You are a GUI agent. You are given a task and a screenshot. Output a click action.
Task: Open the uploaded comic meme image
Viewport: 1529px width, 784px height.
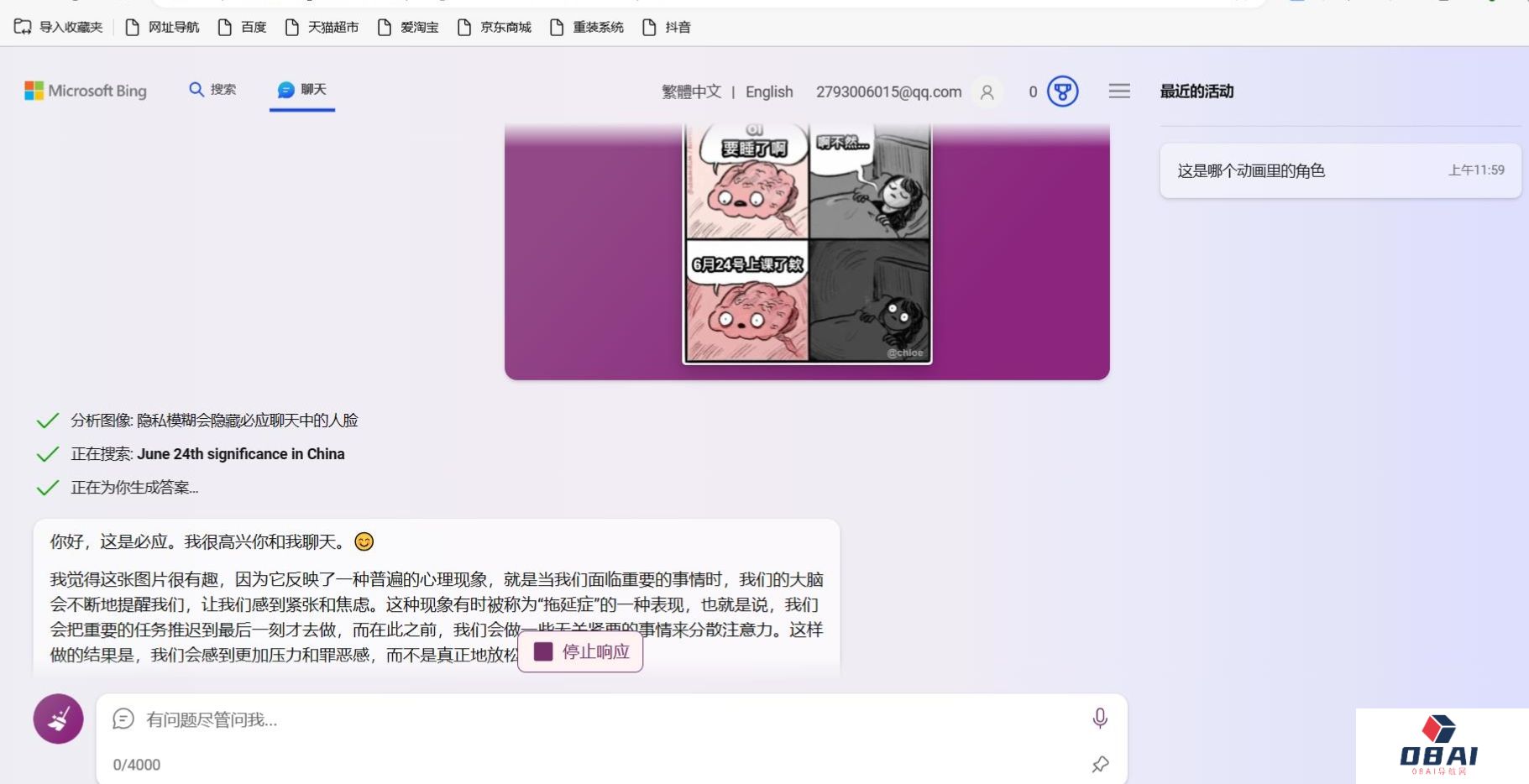[x=807, y=243]
